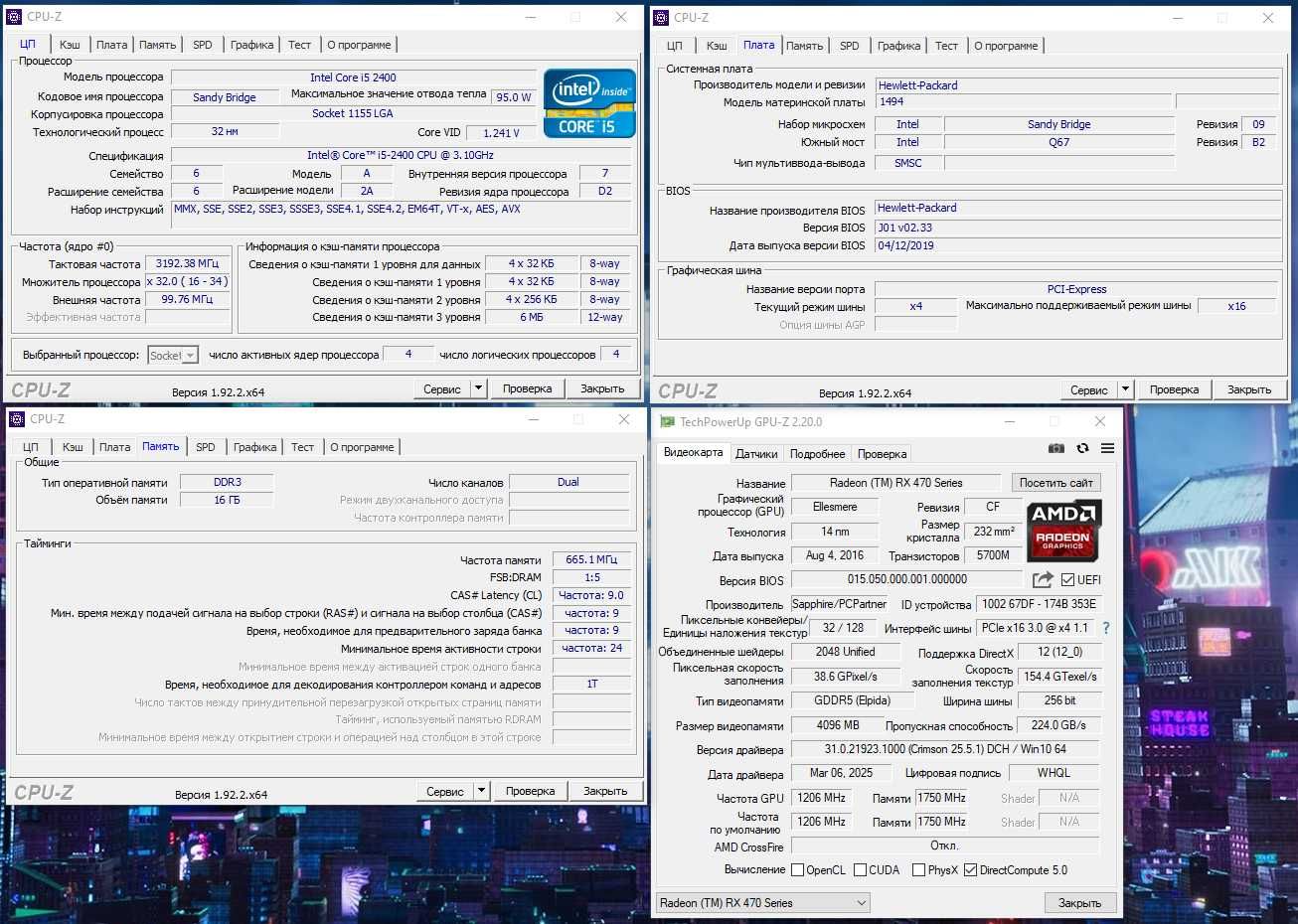Expand the Сервис arrow in the mainboard window

pos(1125,389)
